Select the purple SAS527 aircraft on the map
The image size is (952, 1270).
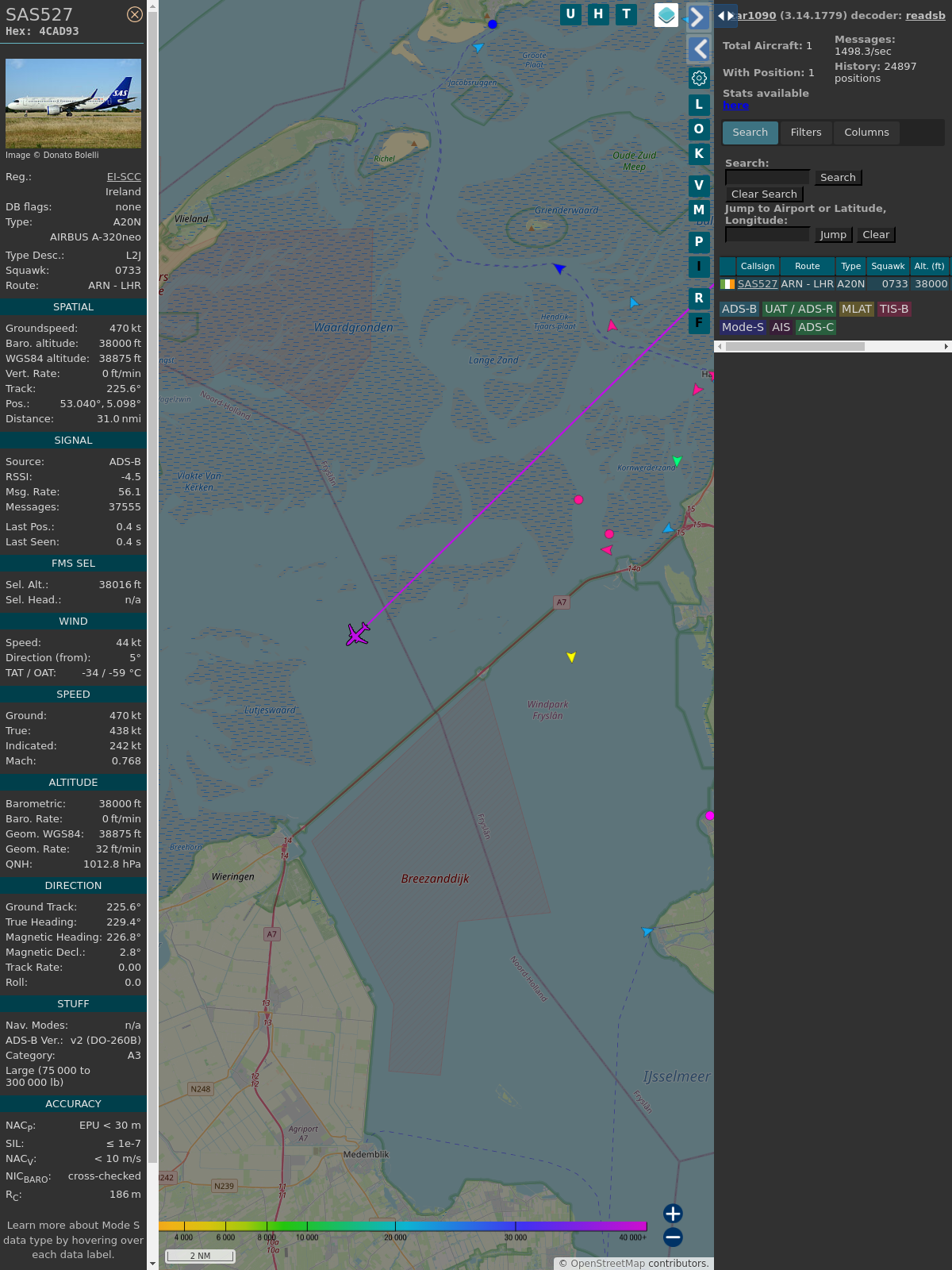[358, 634]
